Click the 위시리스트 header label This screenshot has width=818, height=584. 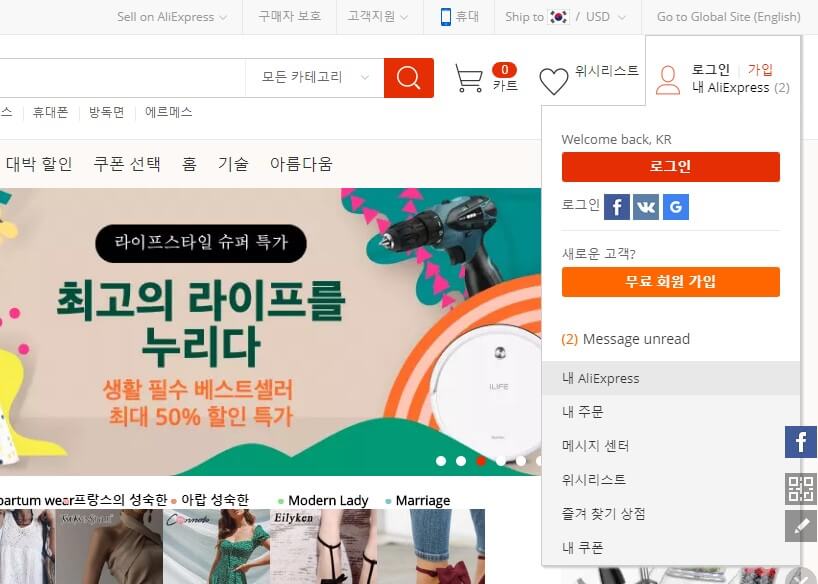point(607,70)
